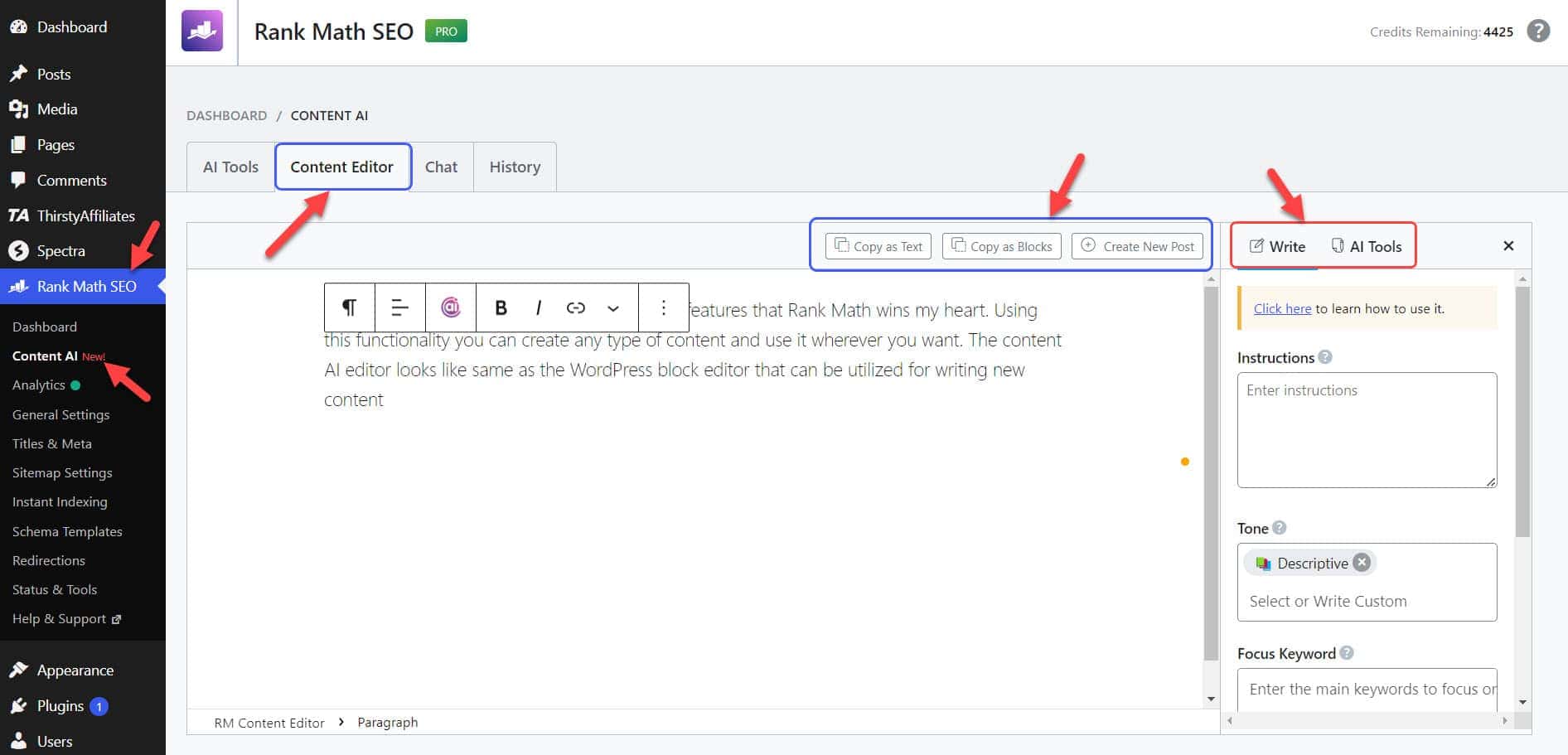Switch to History tab
The width and height of the screenshot is (1568, 755).
pyautogui.click(x=515, y=167)
